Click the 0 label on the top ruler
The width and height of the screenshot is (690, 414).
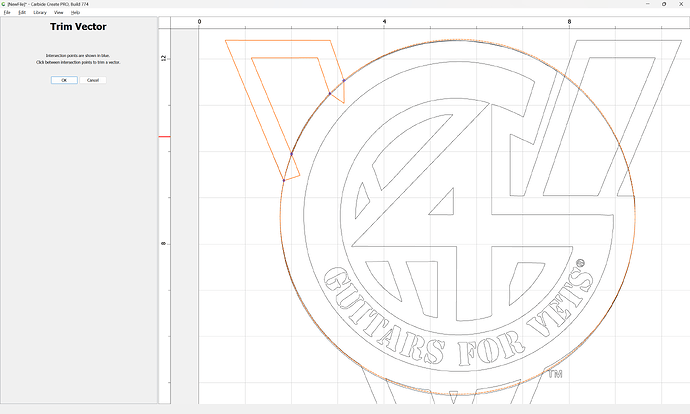pyautogui.click(x=199, y=22)
